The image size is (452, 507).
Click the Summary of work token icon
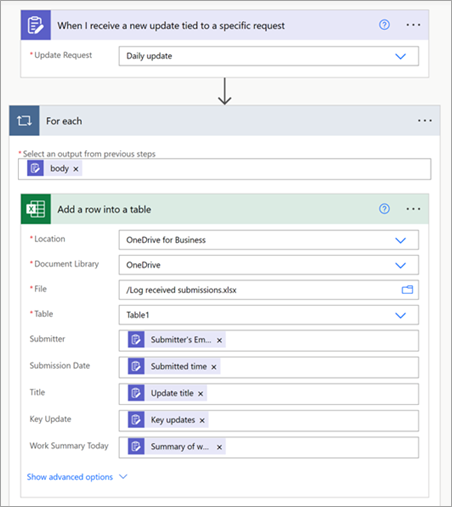click(136, 446)
